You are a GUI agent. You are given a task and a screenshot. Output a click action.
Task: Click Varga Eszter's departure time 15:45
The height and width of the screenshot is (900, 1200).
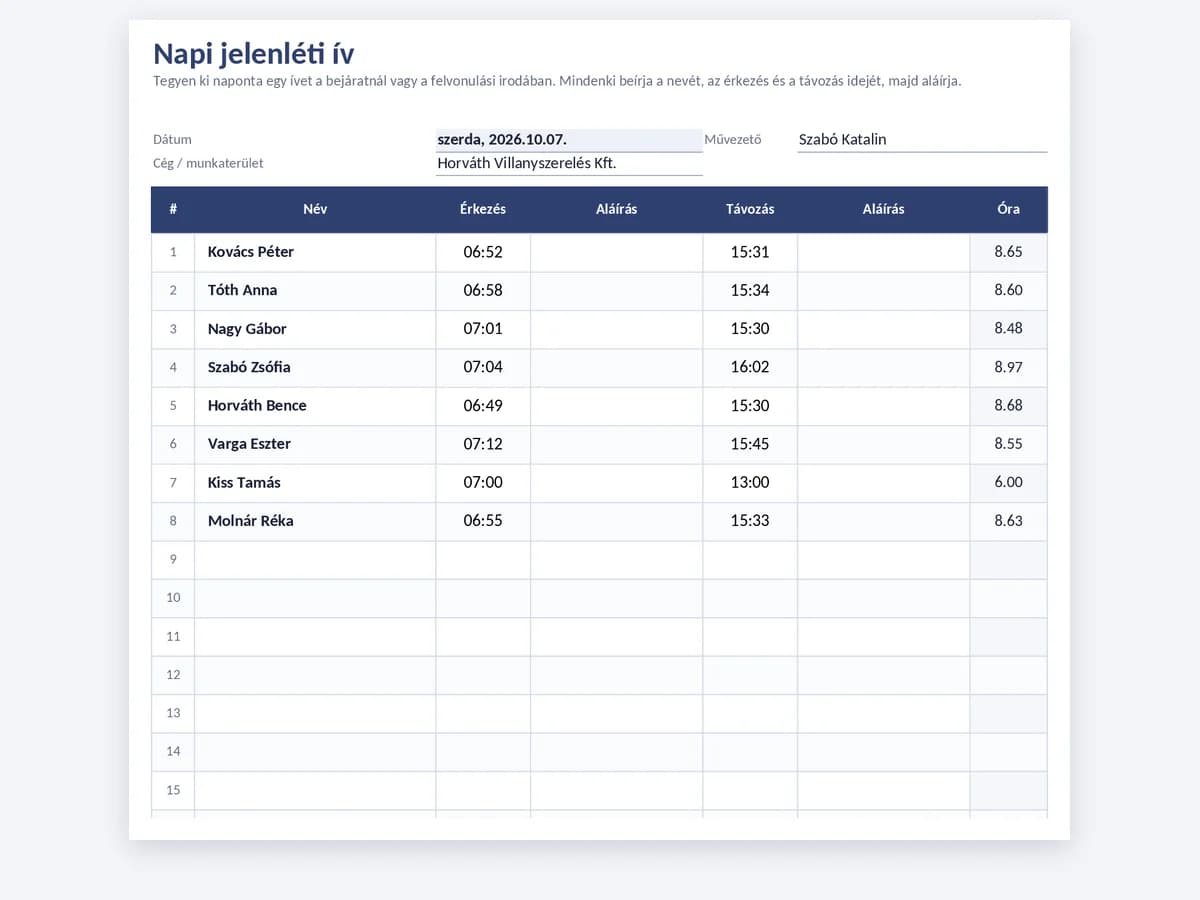click(750, 444)
